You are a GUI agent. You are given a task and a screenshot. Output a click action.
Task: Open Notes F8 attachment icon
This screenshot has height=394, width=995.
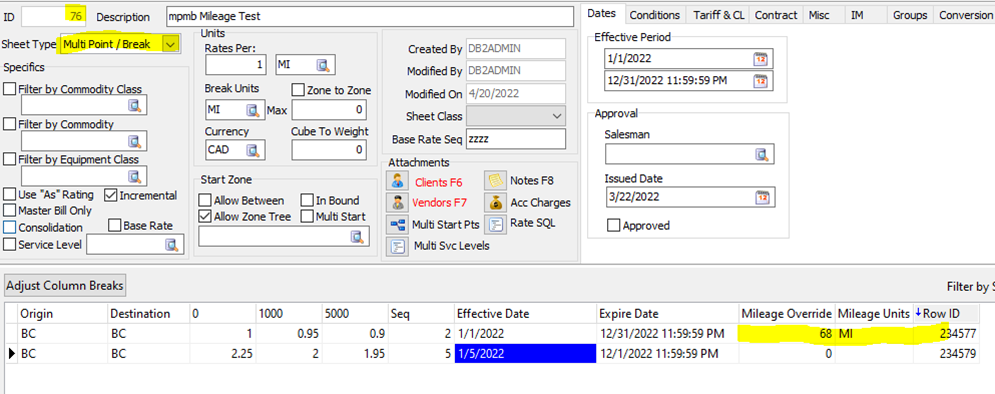click(x=495, y=181)
